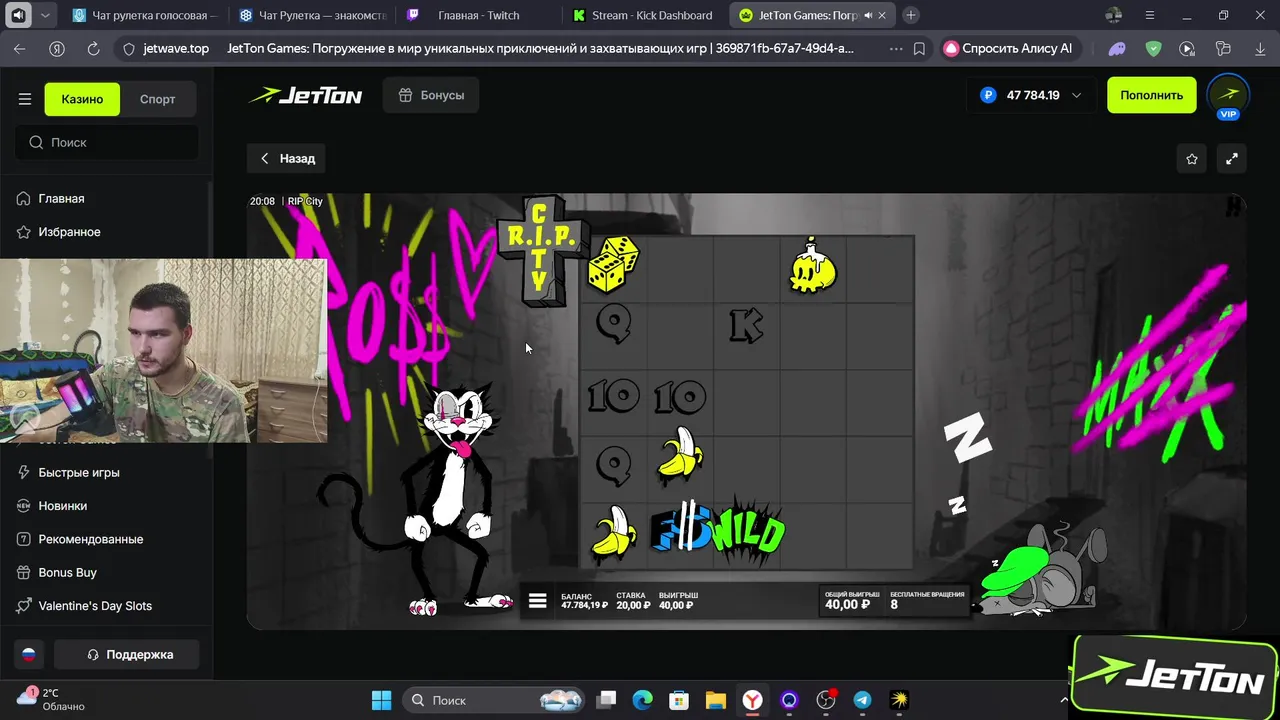1280x720 pixels.
Task: Click the Новинки NEW badge icon
Action: 24,505
